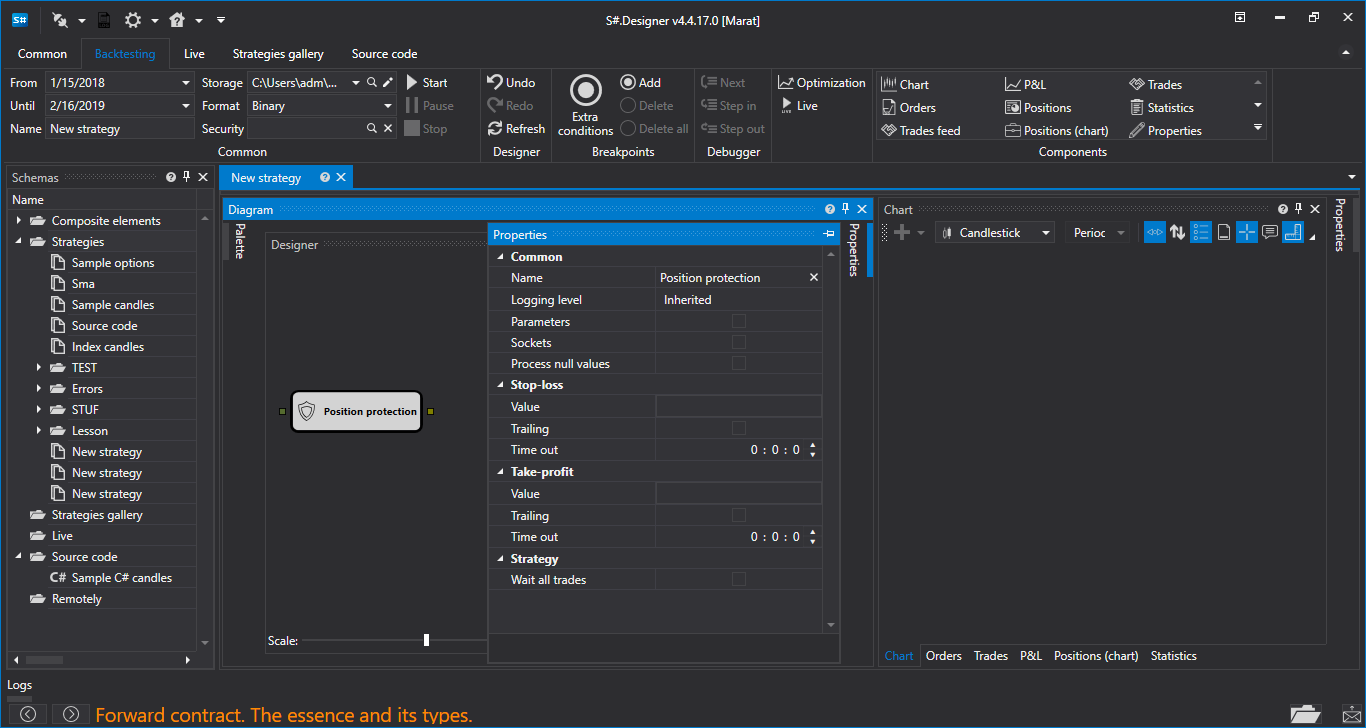The image size is (1366, 728).
Task: Check the Wait all trades checkbox
Action: [x=739, y=579]
